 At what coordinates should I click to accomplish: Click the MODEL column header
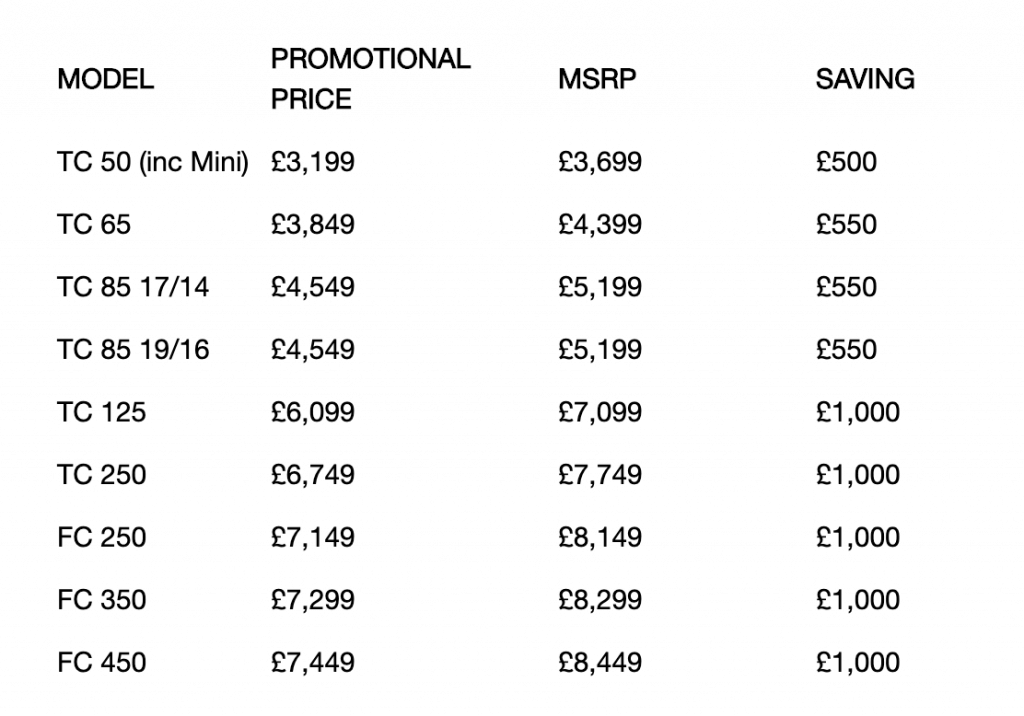[106, 79]
